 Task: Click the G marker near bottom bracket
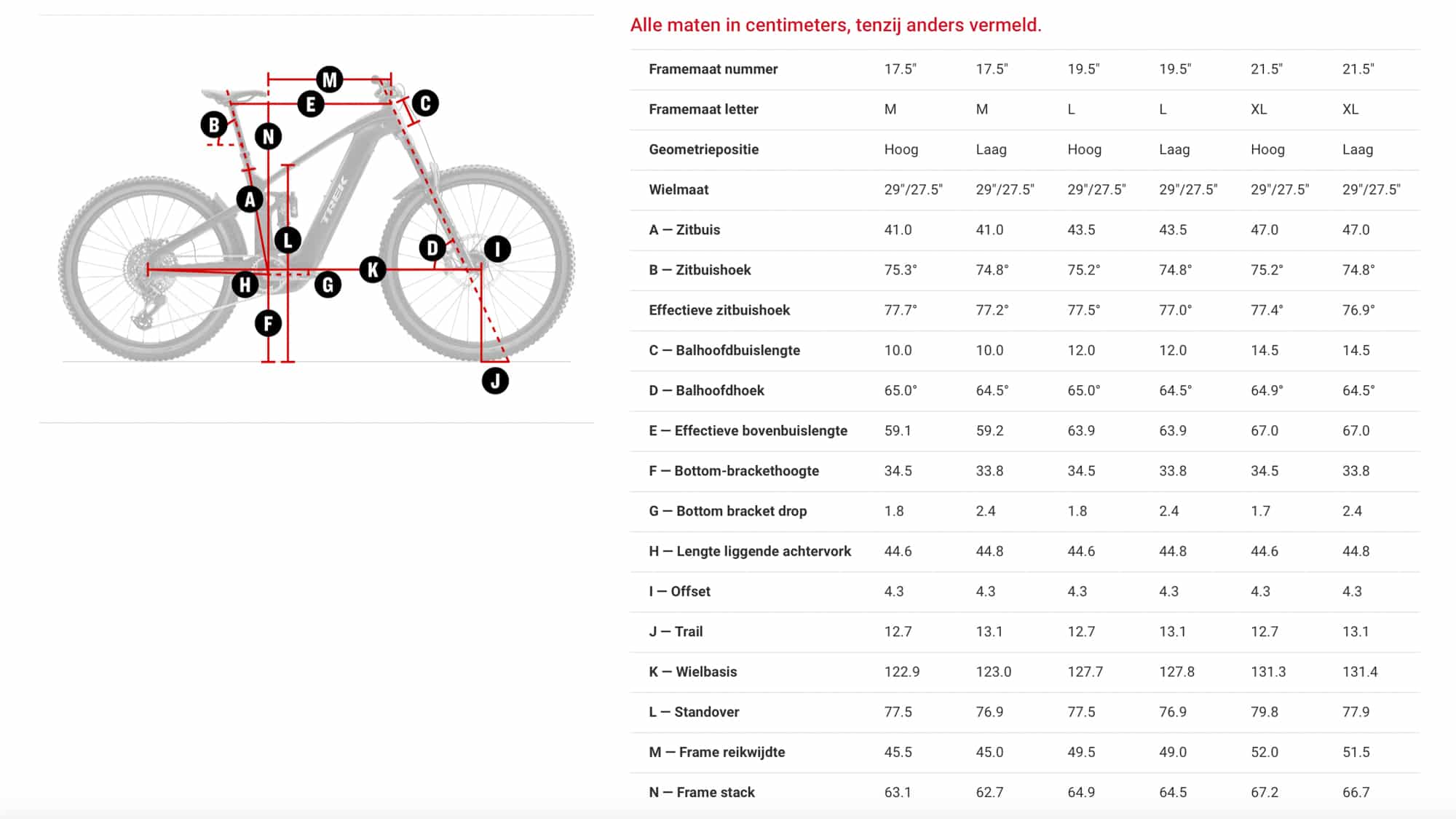[328, 285]
